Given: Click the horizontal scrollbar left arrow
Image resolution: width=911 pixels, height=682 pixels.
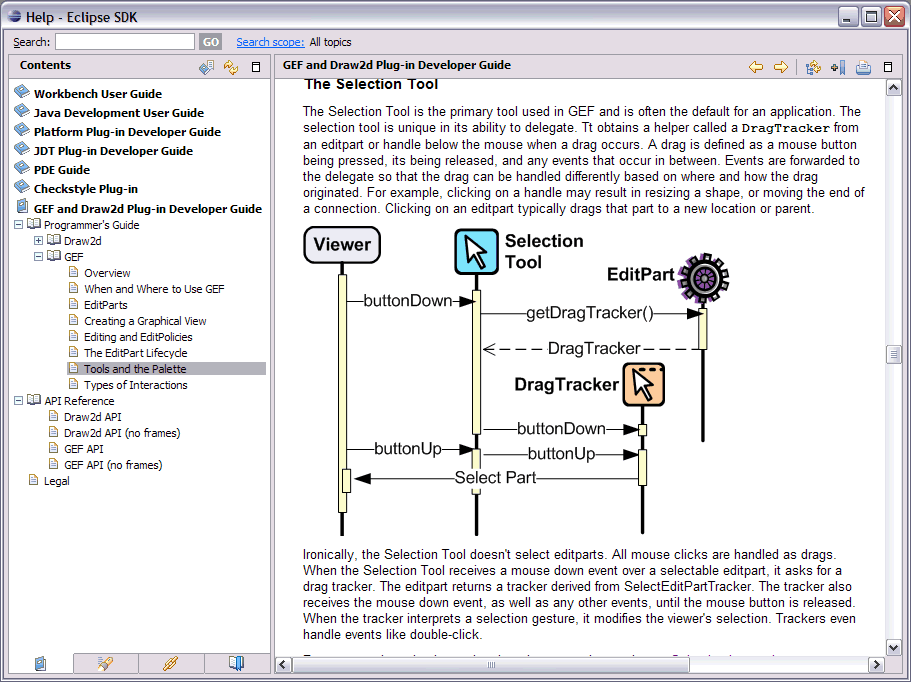Looking at the screenshot, I should (284, 665).
